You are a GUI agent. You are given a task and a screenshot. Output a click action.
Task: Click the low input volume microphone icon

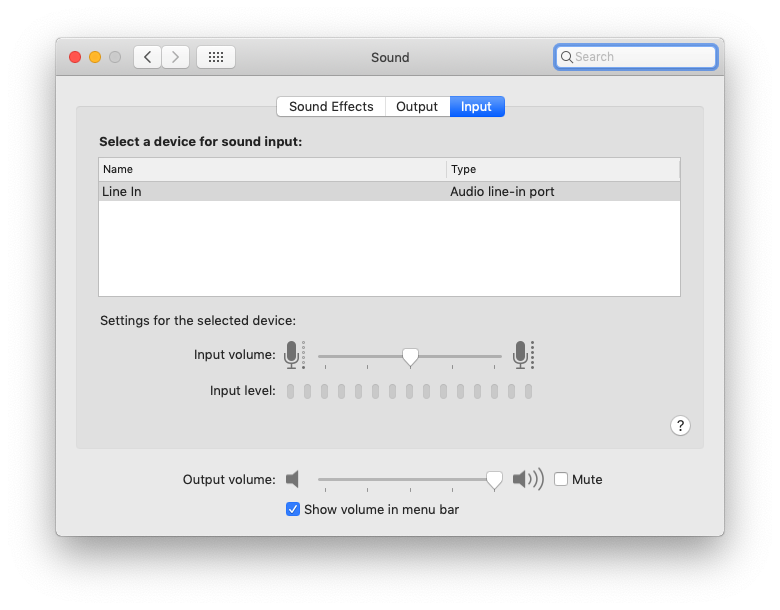pos(292,354)
